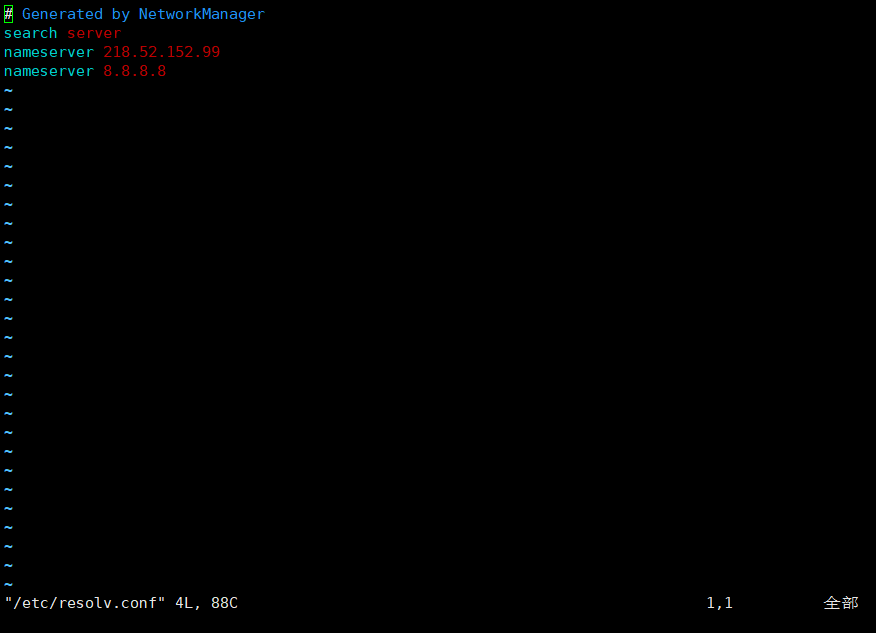
Task: Click the "/etc/resolv.conf" filename in status line
Action: pos(85,603)
